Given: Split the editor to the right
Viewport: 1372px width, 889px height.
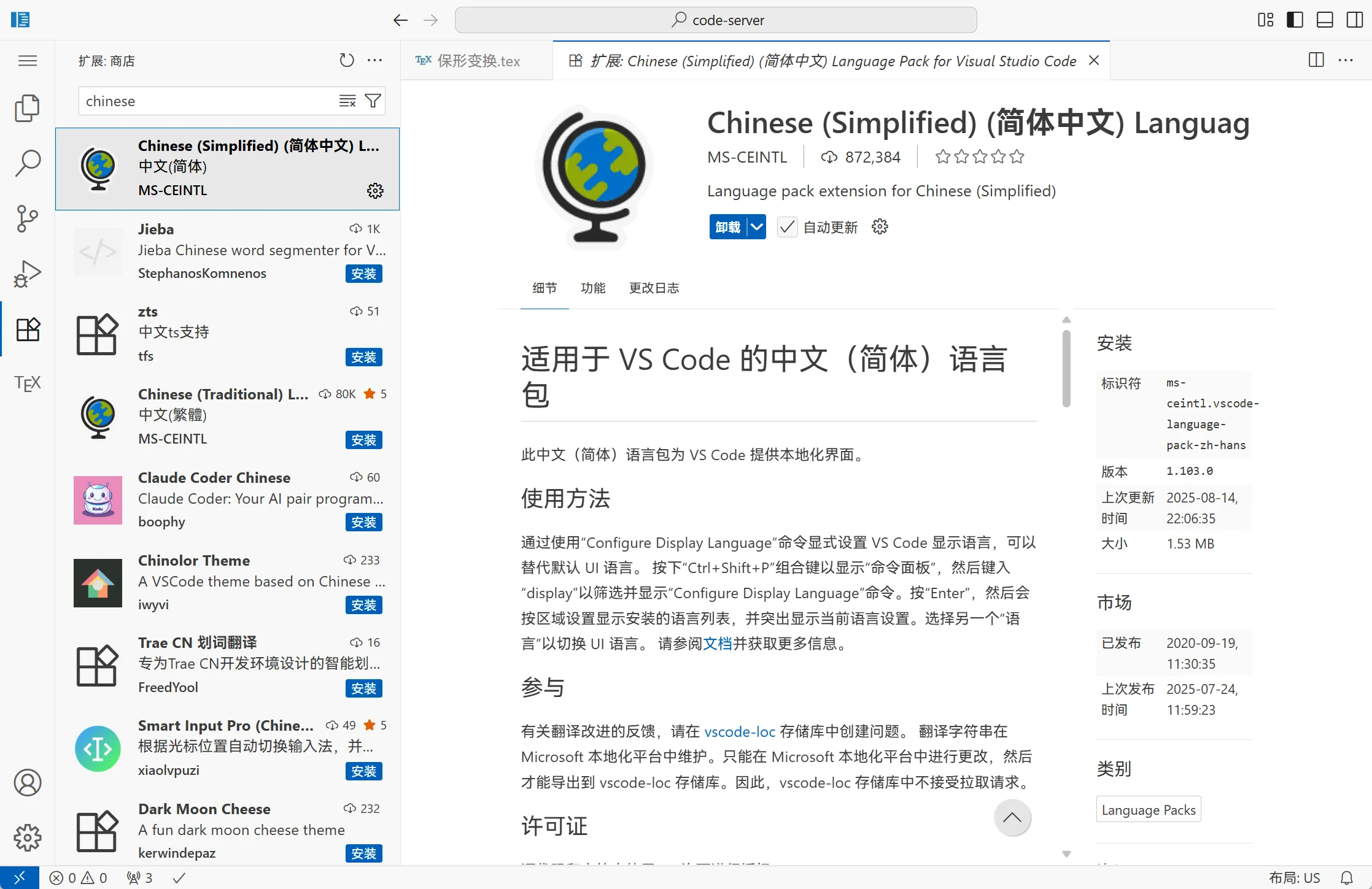Looking at the screenshot, I should [x=1316, y=60].
